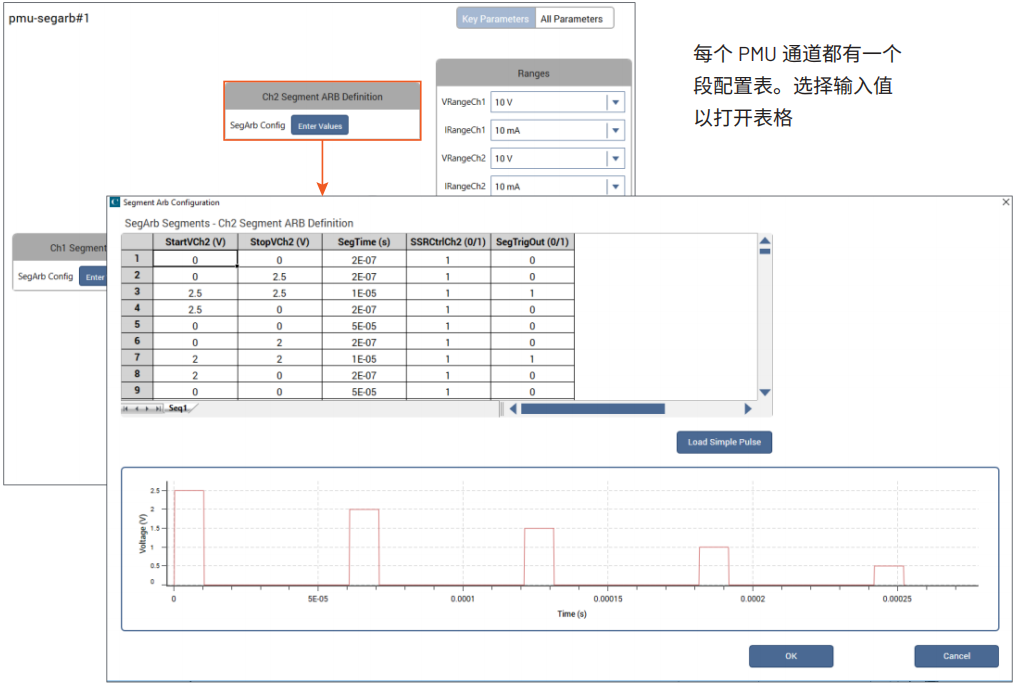
Task: Select row header 1
Action: pos(137,259)
